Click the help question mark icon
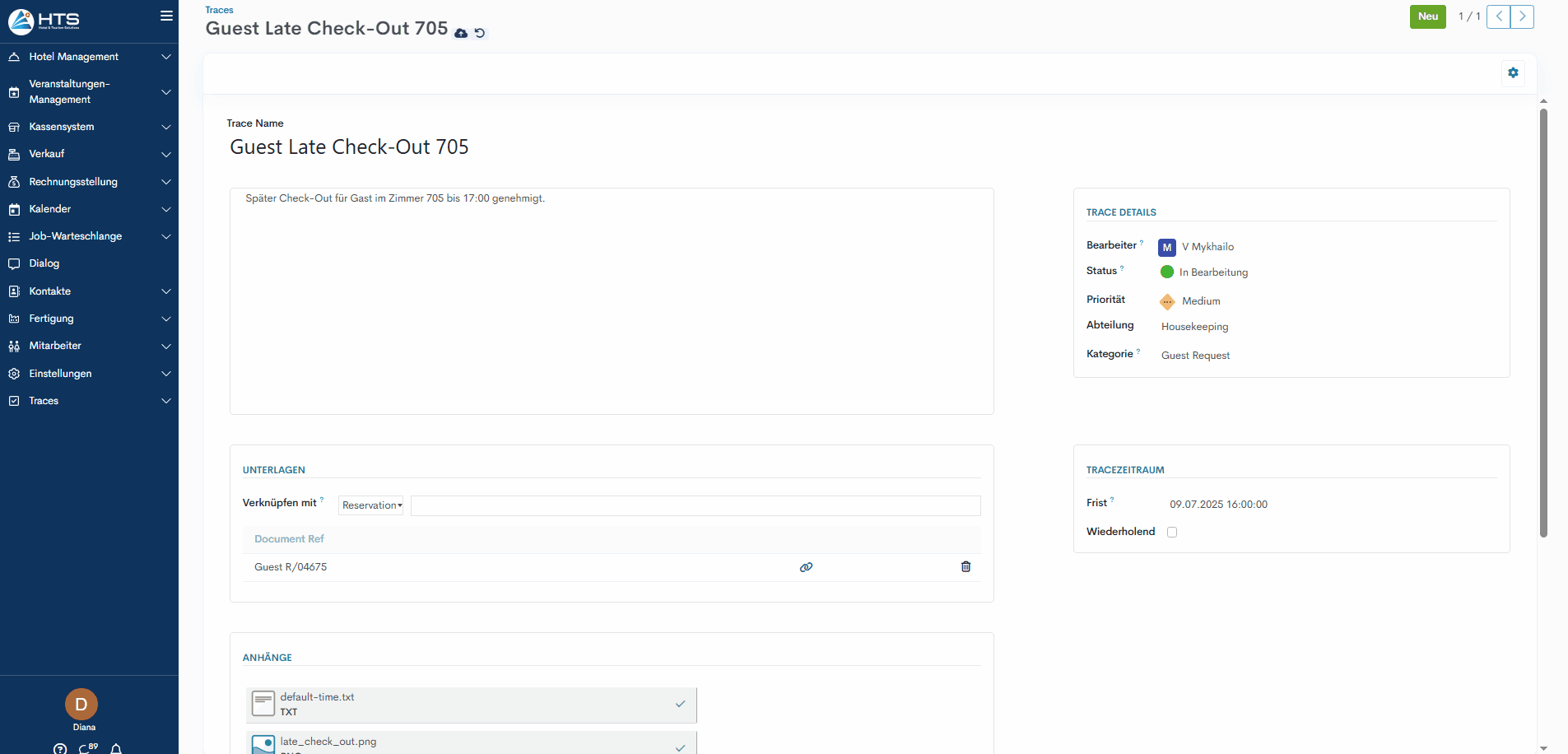The width and height of the screenshot is (1568, 754). tap(60, 748)
